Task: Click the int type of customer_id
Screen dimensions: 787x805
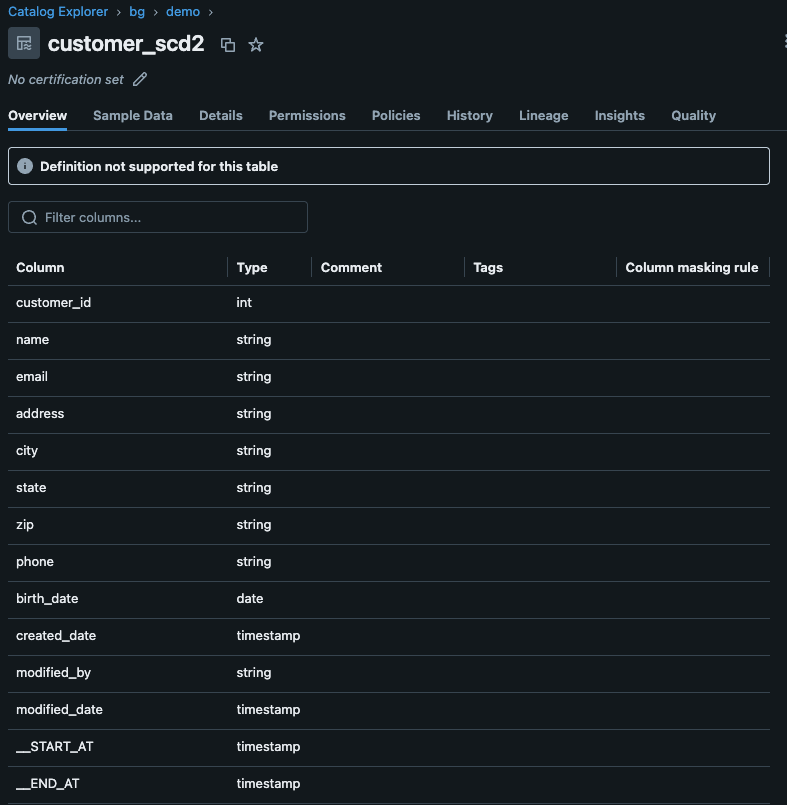Action: [244, 303]
